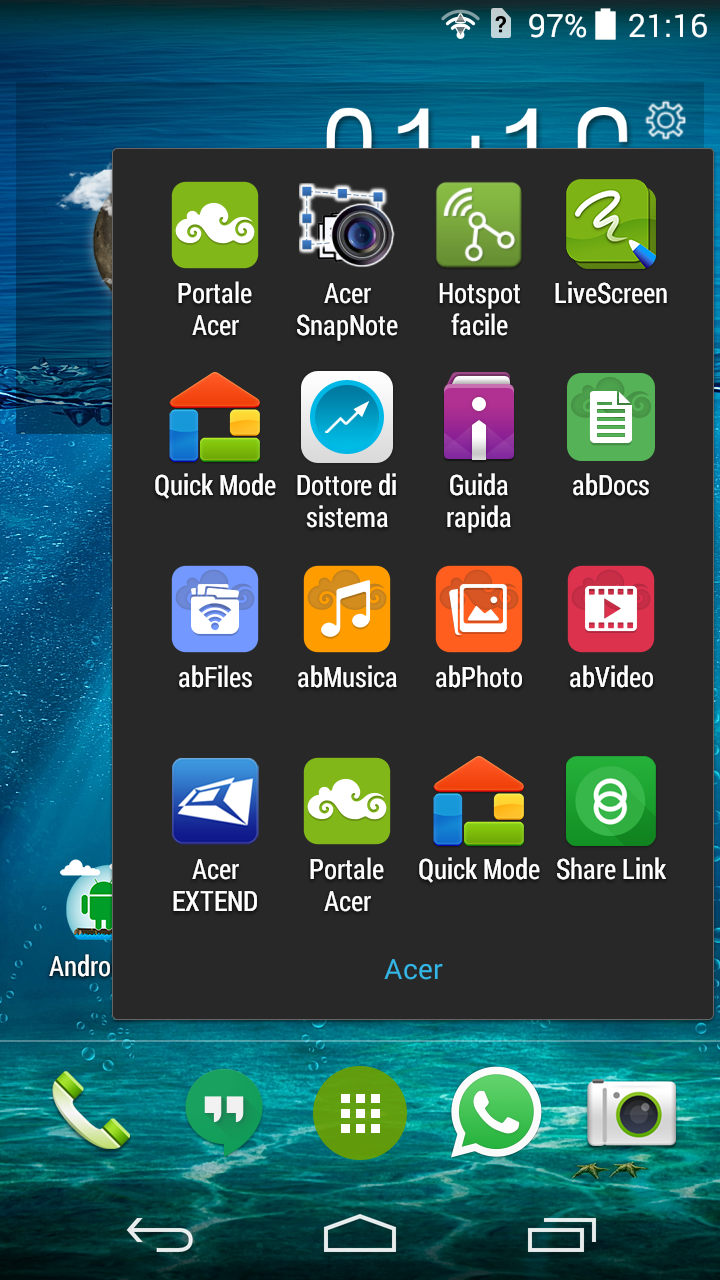Launch Hangouts from the dock
Screen dimensions: 720x1280
pos(224,1111)
